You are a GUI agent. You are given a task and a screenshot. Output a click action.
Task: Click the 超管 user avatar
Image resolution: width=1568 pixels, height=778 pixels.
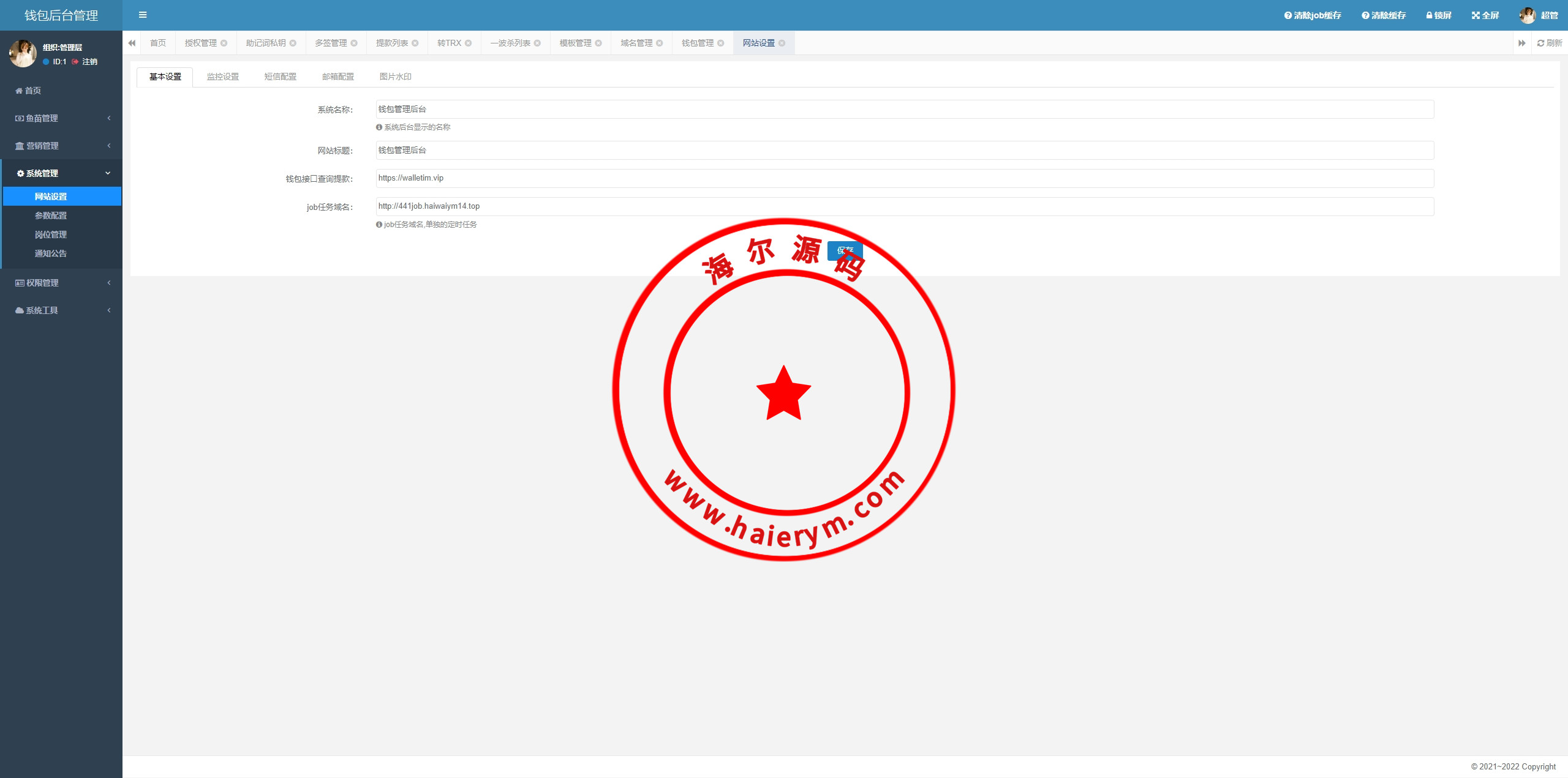coord(1527,15)
